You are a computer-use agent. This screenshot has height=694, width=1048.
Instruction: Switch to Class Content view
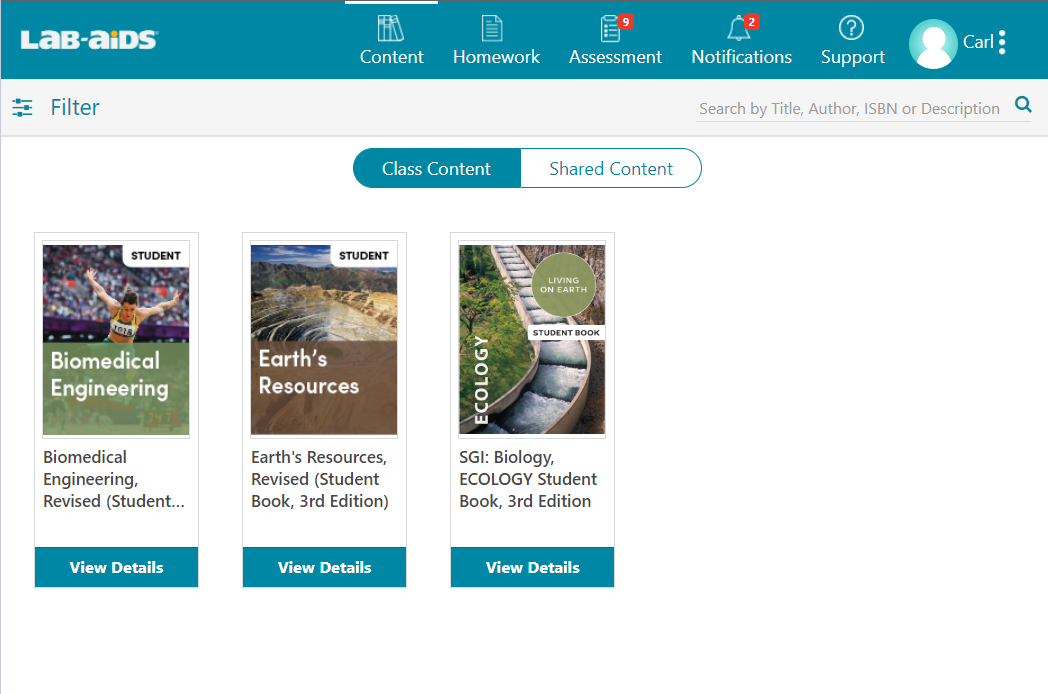point(437,169)
